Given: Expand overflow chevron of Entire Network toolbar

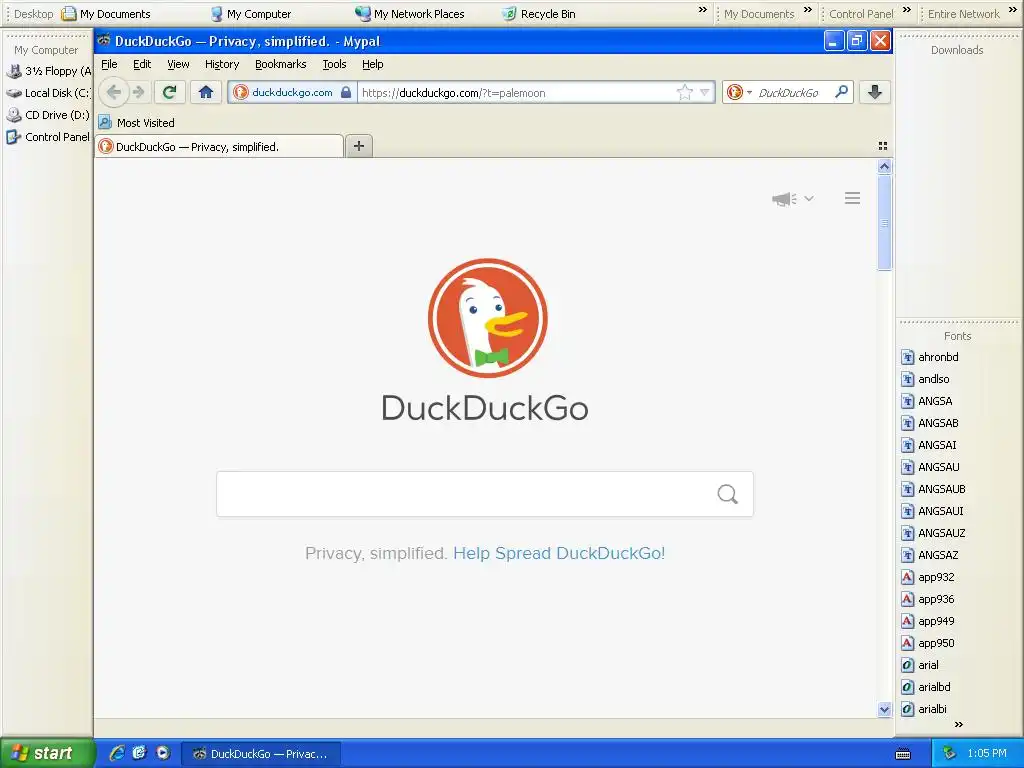Looking at the screenshot, I should coord(1013,10).
